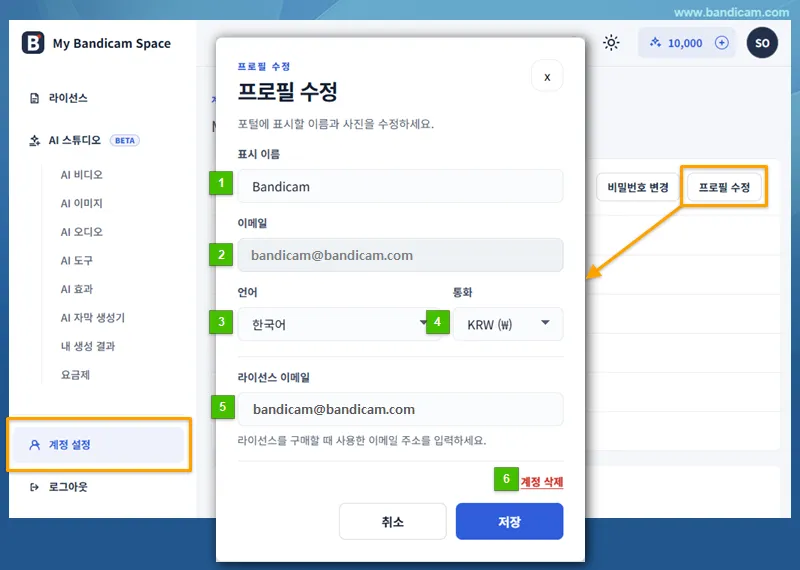Click the credits sparkle icon beside 10,000
This screenshot has width=800, height=570.
(x=655, y=43)
